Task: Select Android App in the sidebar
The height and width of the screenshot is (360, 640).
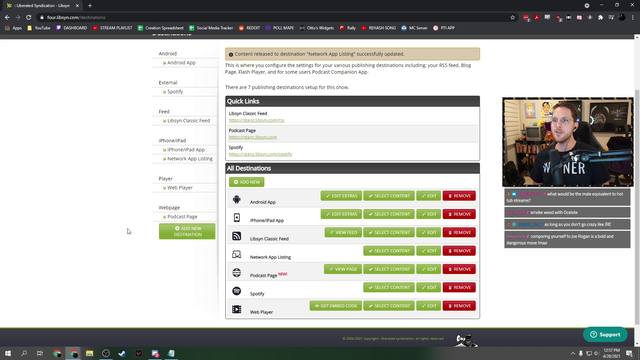Action: (181, 63)
